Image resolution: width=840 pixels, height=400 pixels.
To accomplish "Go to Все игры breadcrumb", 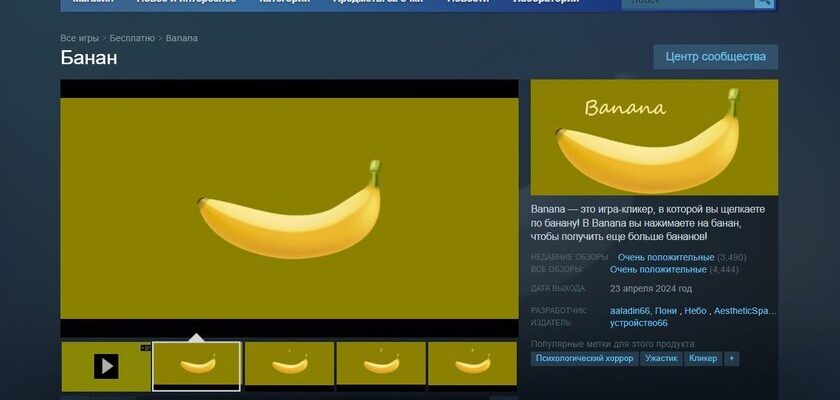I will click(80, 38).
